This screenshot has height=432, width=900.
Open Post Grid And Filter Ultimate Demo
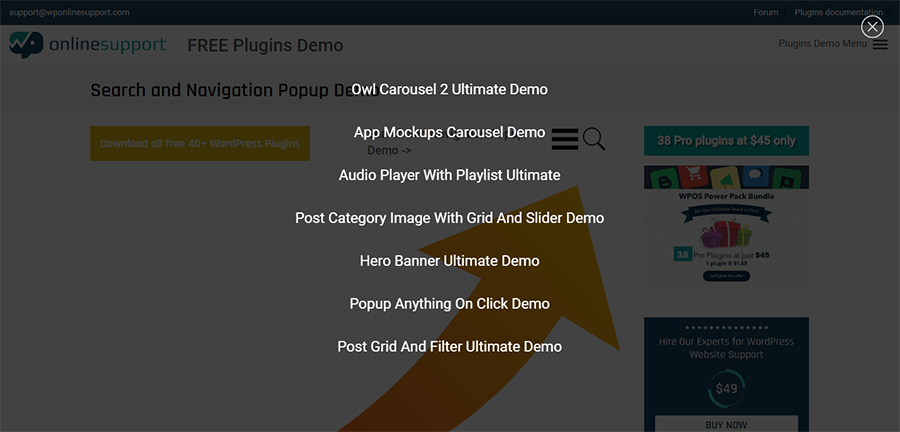[x=449, y=347]
